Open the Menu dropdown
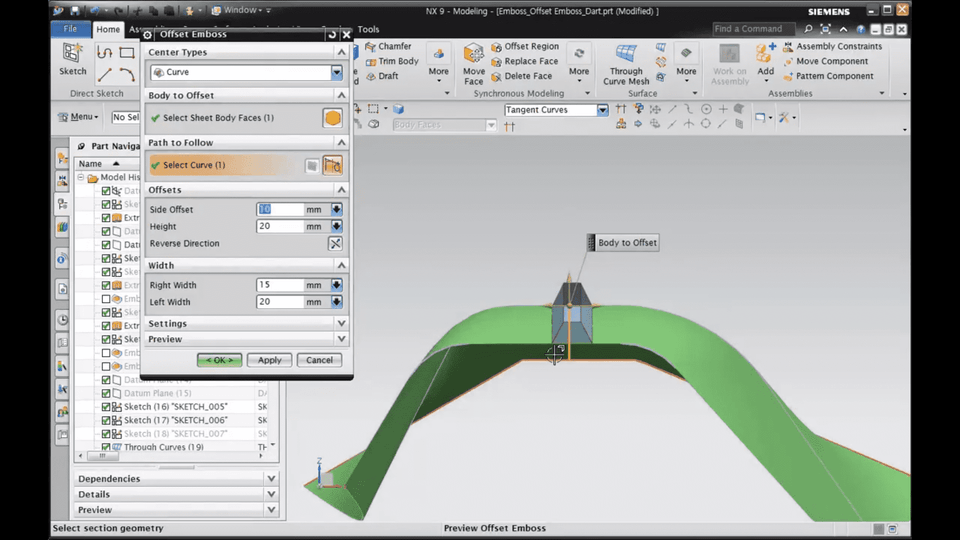The width and height of the screenshot is (960, 540). coord(78,117)
